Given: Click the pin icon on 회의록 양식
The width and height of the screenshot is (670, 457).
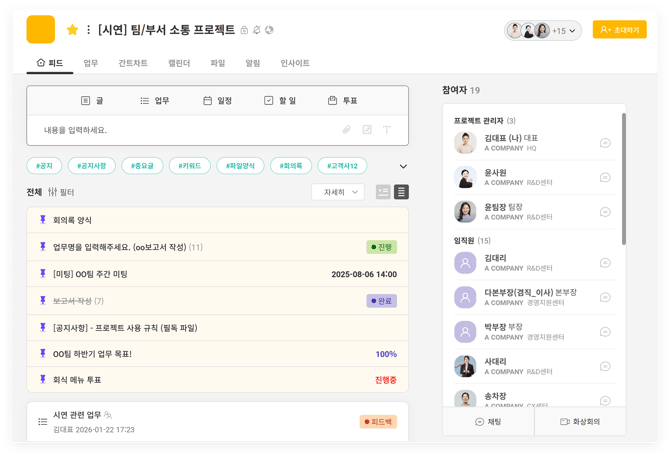Looking at the screenshot, I should point(42,220).
